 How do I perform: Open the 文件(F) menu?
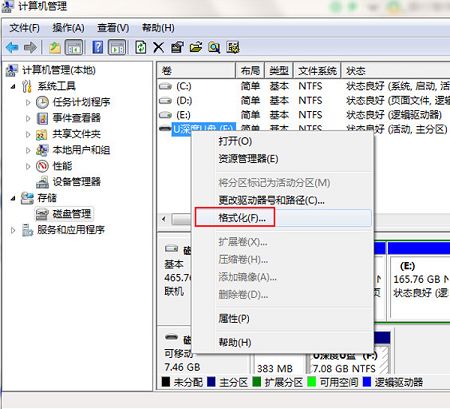24,28
